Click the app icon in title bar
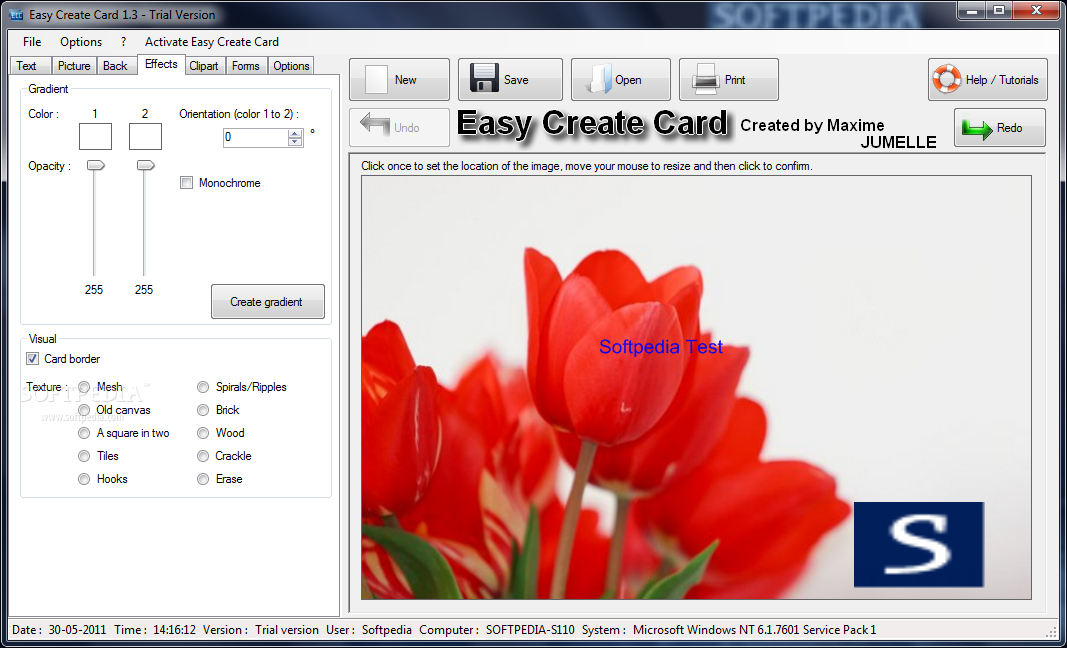This screenshot has width=1067, height=648. click(x=16, y=14)
